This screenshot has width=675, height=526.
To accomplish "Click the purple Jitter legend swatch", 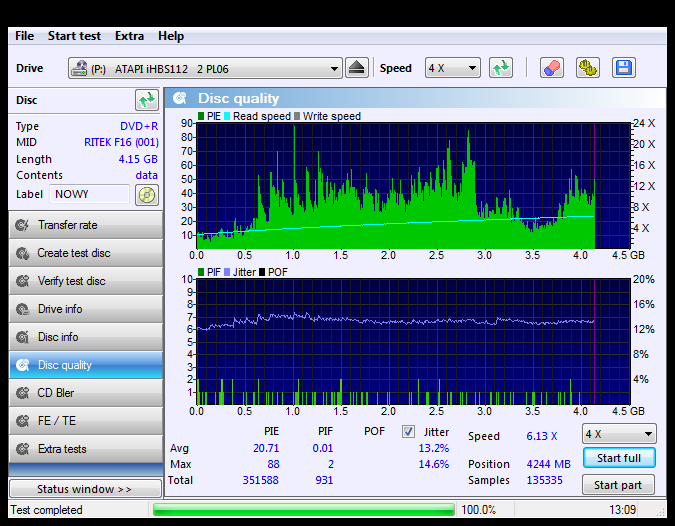I will click(x=227, y=272).
